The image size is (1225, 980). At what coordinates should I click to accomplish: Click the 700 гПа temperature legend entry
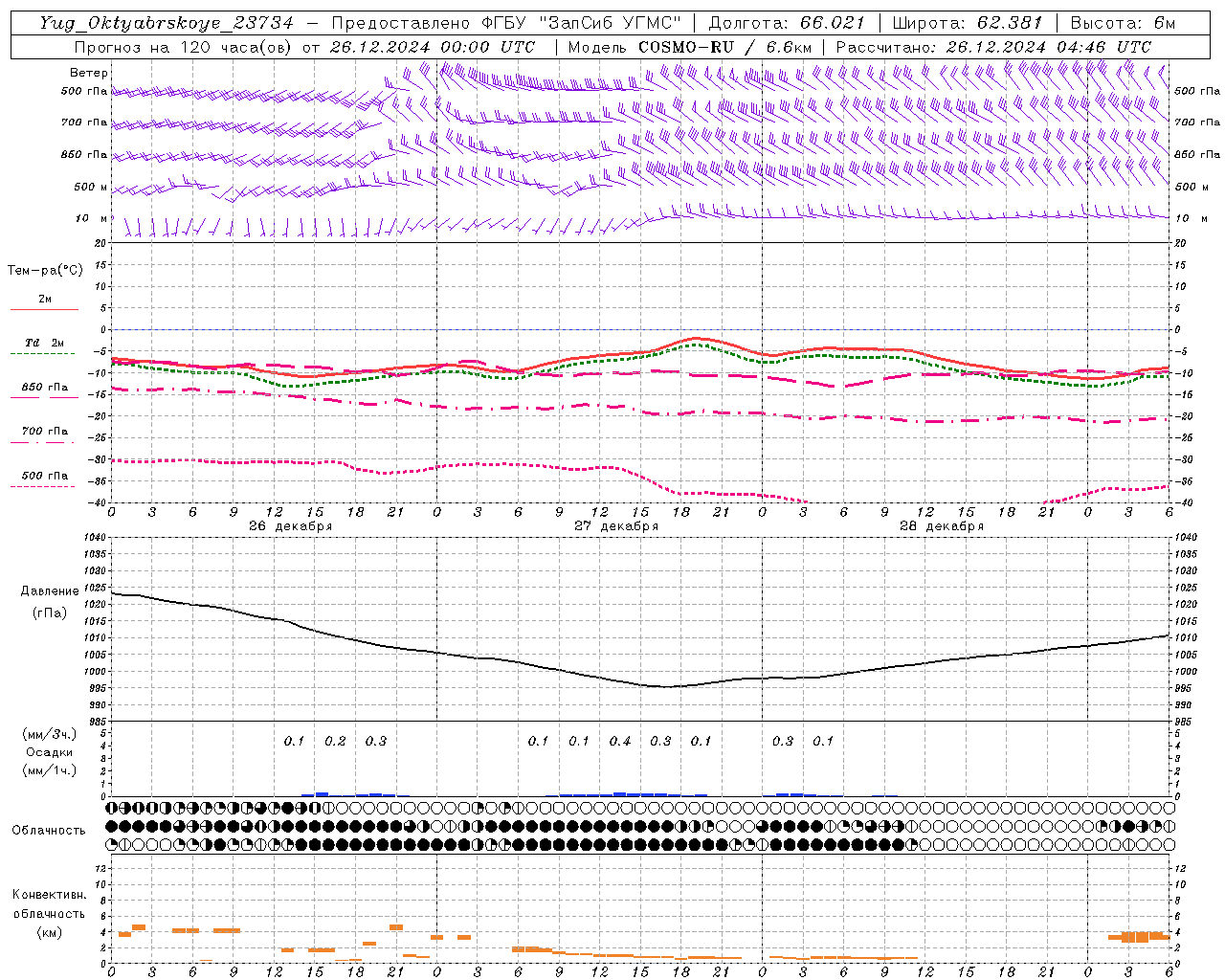(44, 432)
